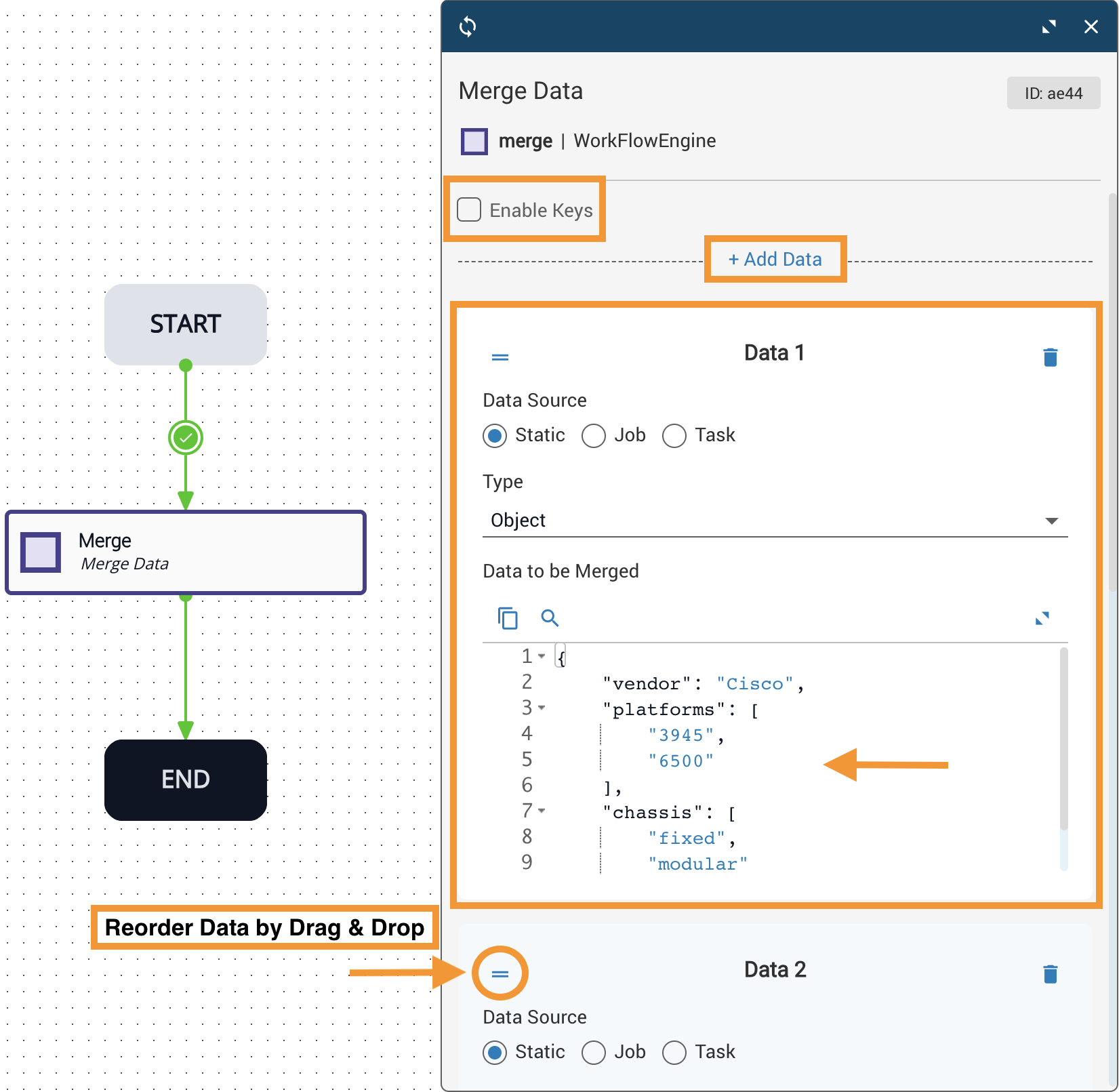
Task: Grab the Data 2 drag handle
Action: [x=500, y=974]
